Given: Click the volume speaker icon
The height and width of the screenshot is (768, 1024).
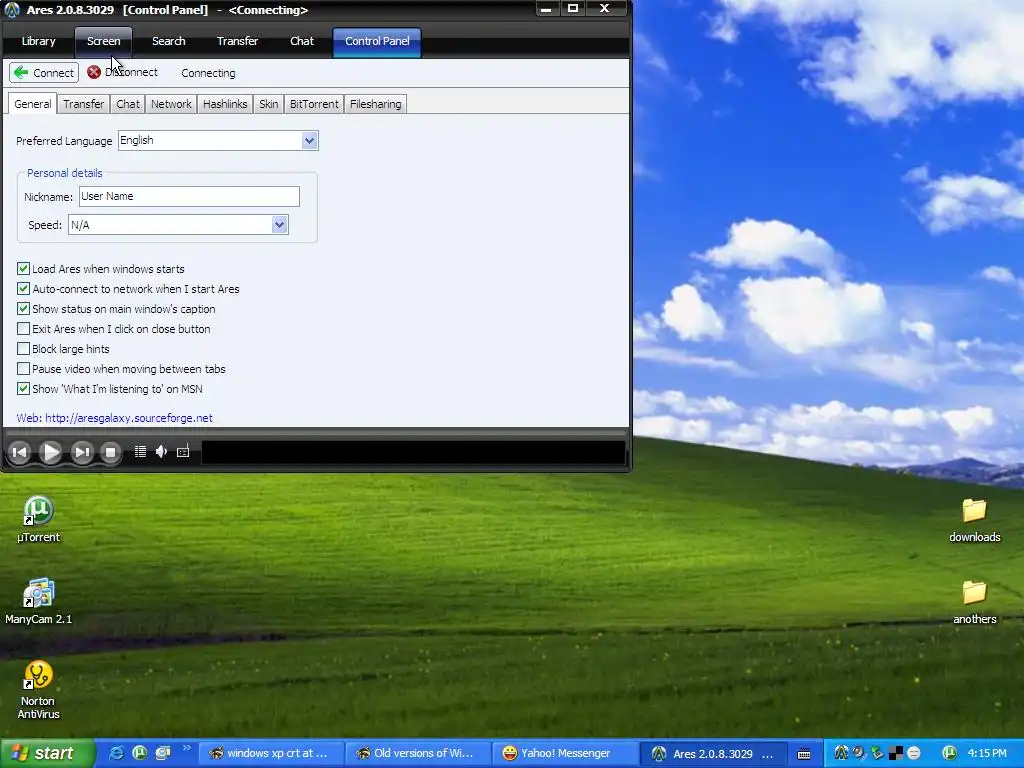Looking at the screenshot, I should click(x=161, y=451).
